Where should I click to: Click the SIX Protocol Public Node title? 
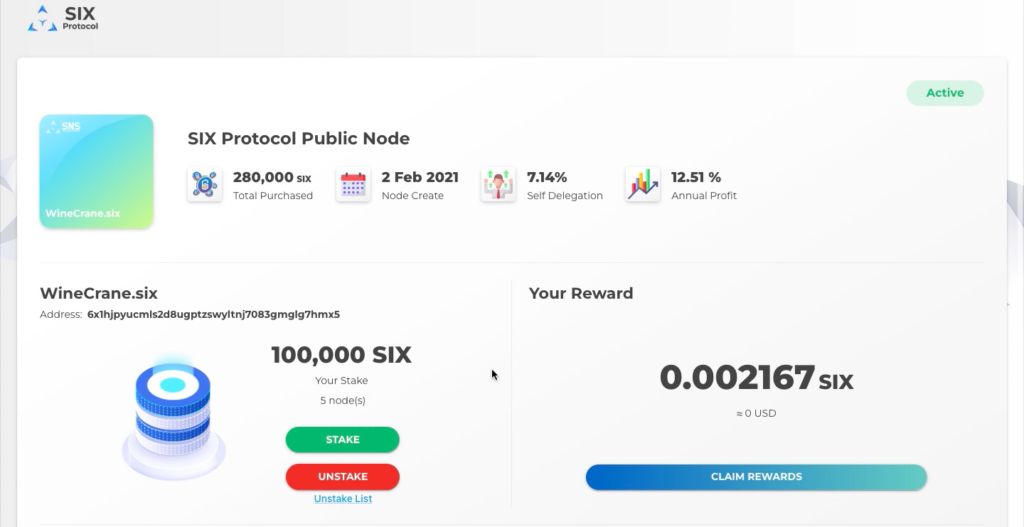click(x=299, y=139)
